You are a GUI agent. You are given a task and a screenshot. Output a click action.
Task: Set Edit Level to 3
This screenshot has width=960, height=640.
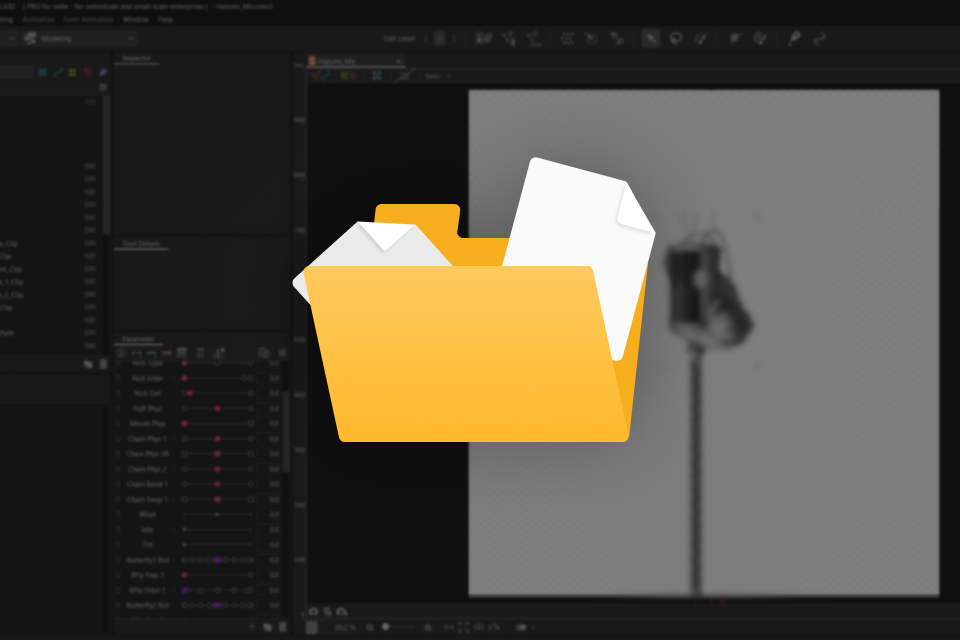[454, 39]
